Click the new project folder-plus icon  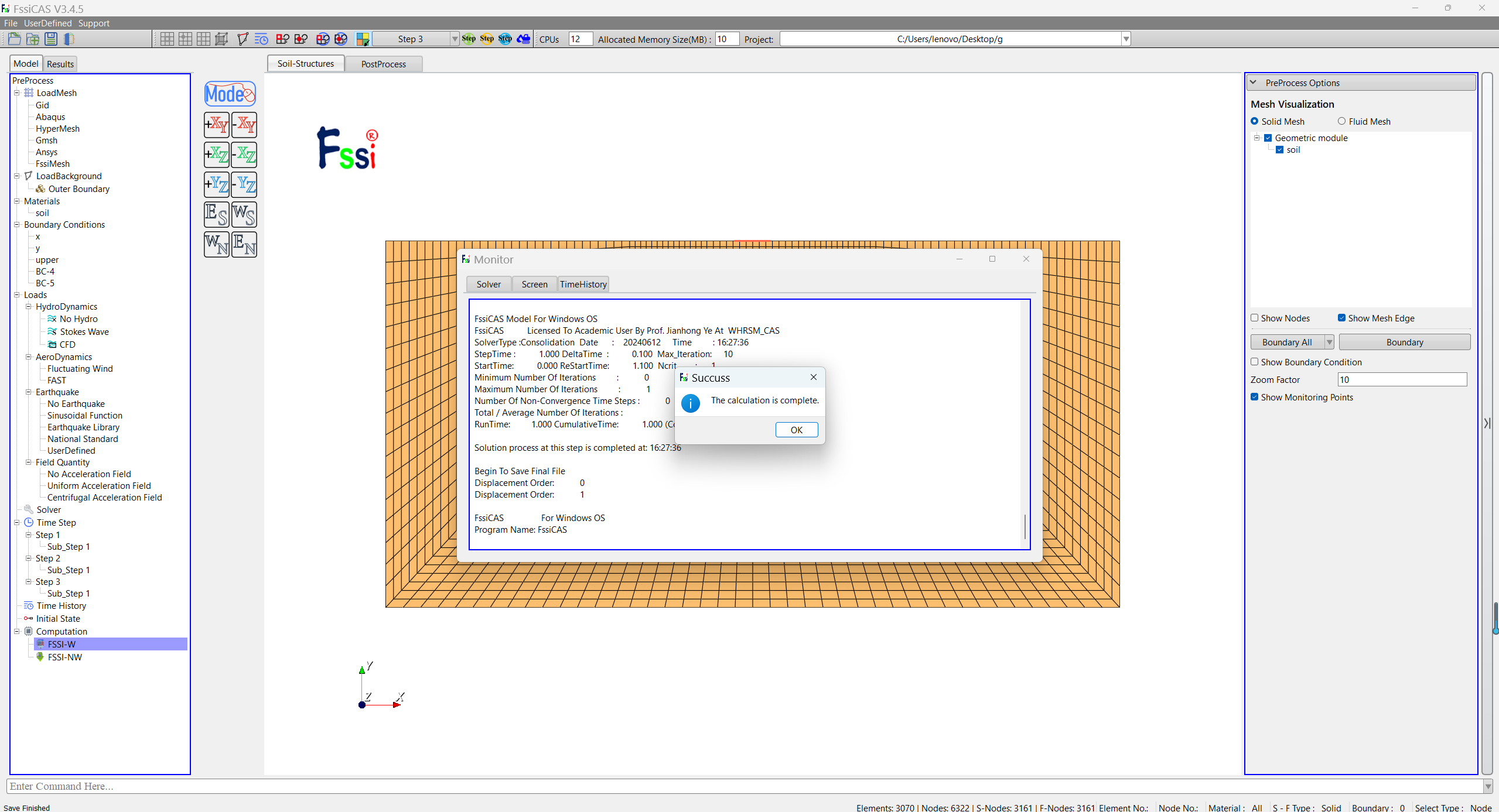33,39
